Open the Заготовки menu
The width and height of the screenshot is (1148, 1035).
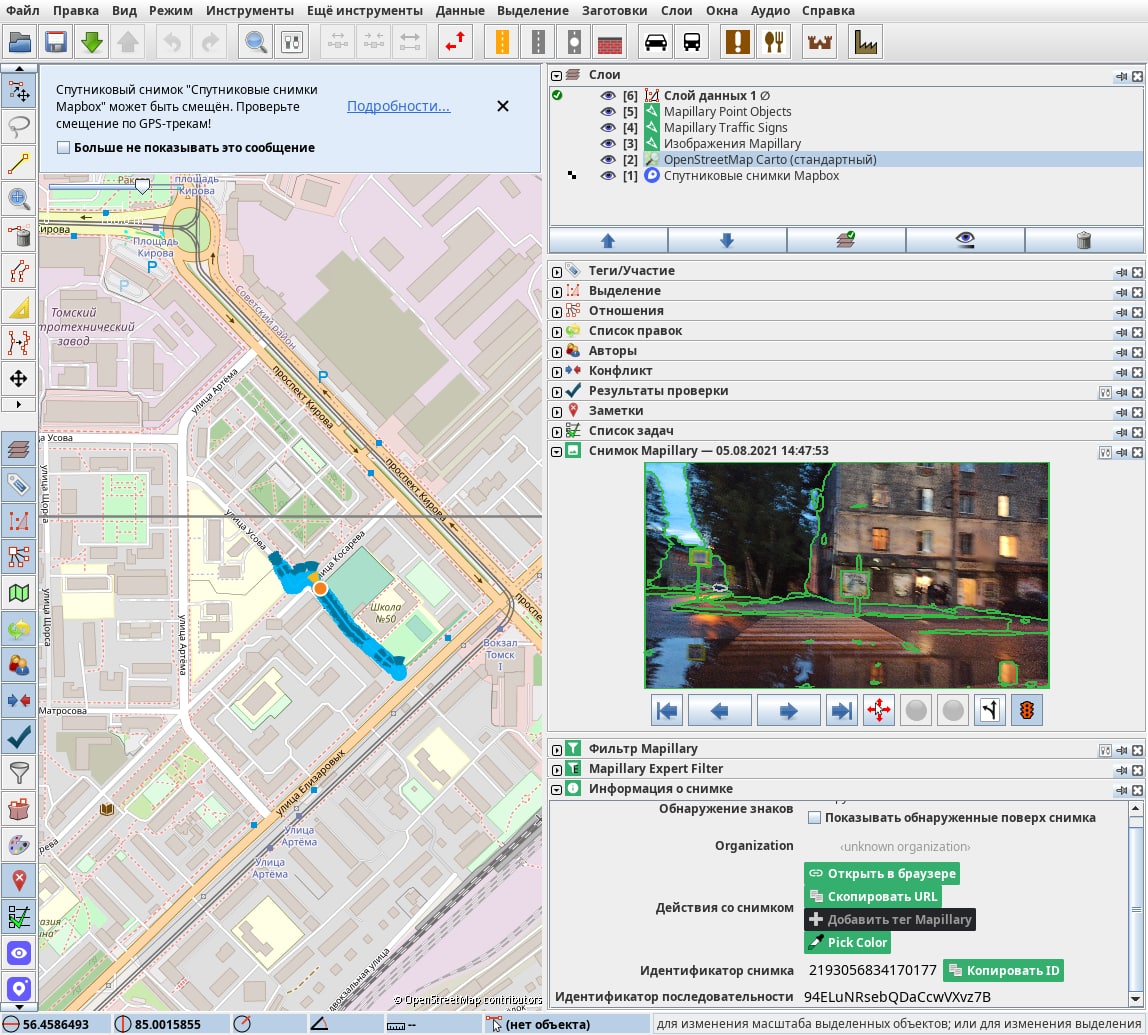pos(615,11)
